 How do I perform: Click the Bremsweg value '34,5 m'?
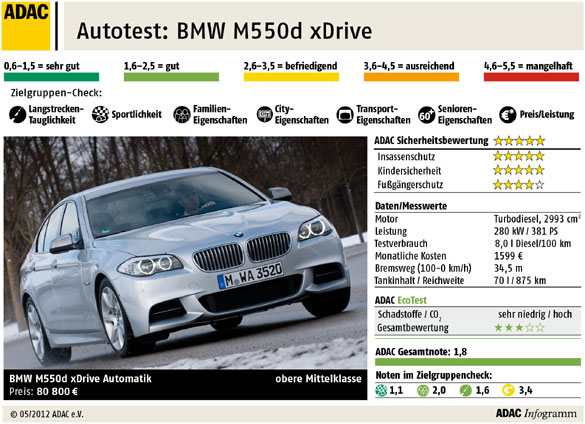pos(508,268)
